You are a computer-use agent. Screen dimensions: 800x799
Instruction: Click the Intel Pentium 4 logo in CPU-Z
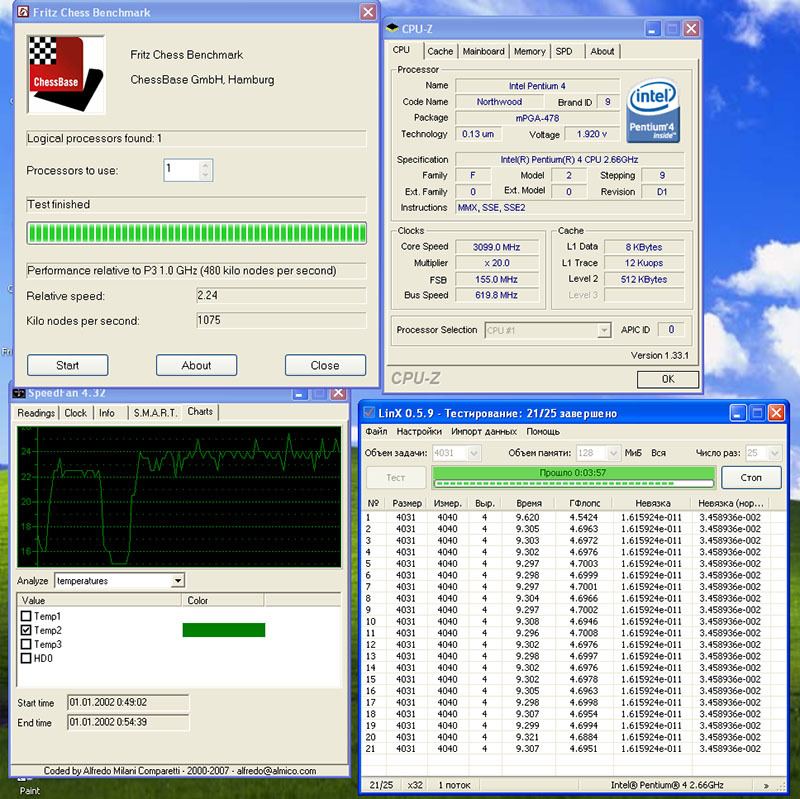pyautogui.click(x=653, y=110)
